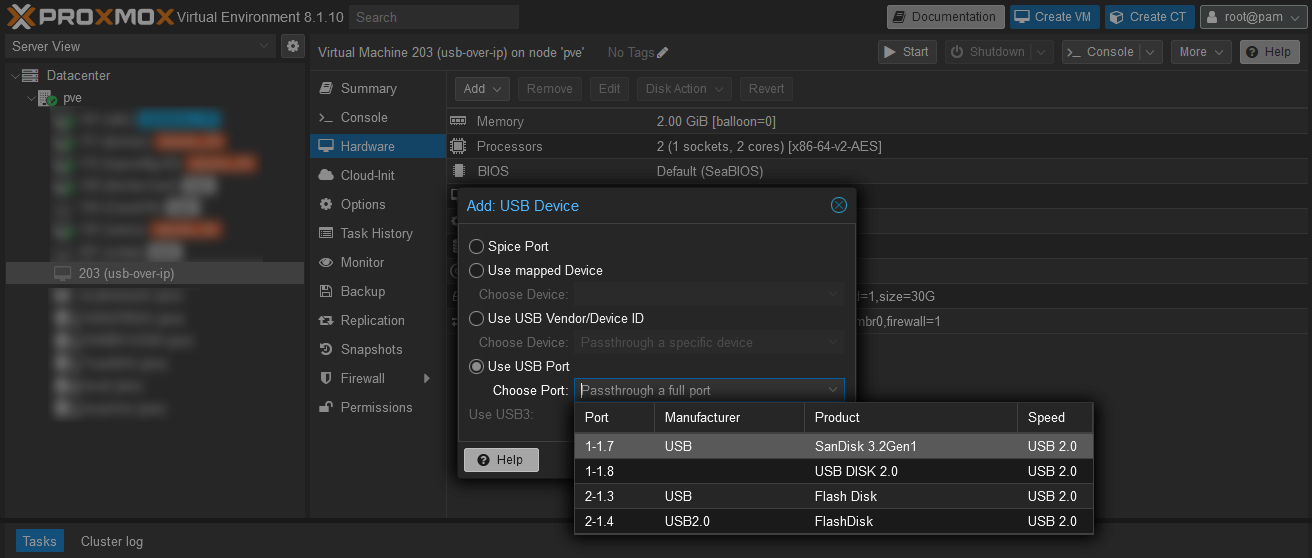Open the Add hardware dropdown
This screenshot has width=1312, height=558.
point(483,89)
